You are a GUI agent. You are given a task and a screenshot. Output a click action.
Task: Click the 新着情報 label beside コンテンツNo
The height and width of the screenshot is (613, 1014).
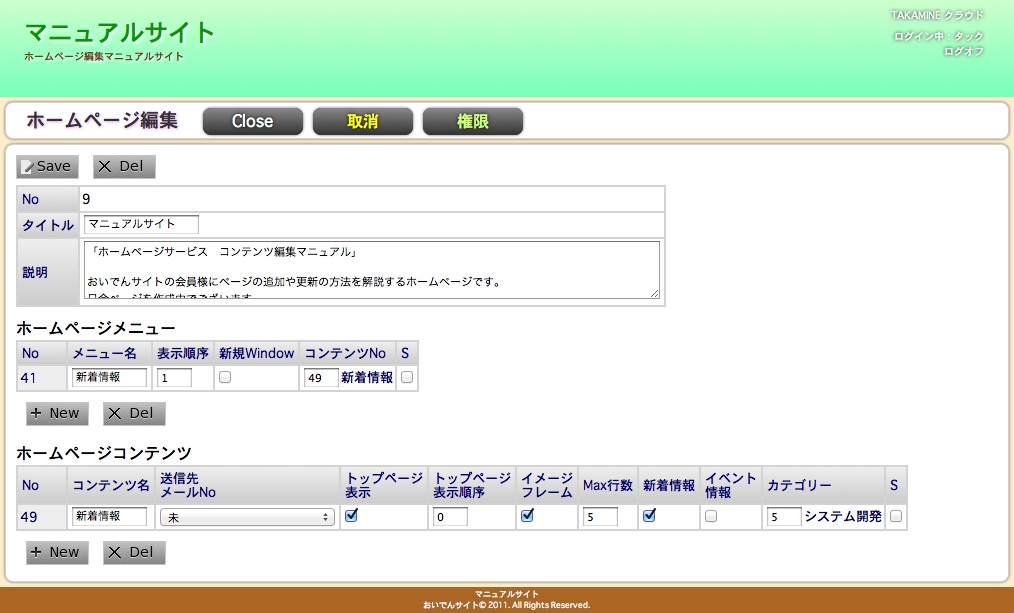pos(367,378)
